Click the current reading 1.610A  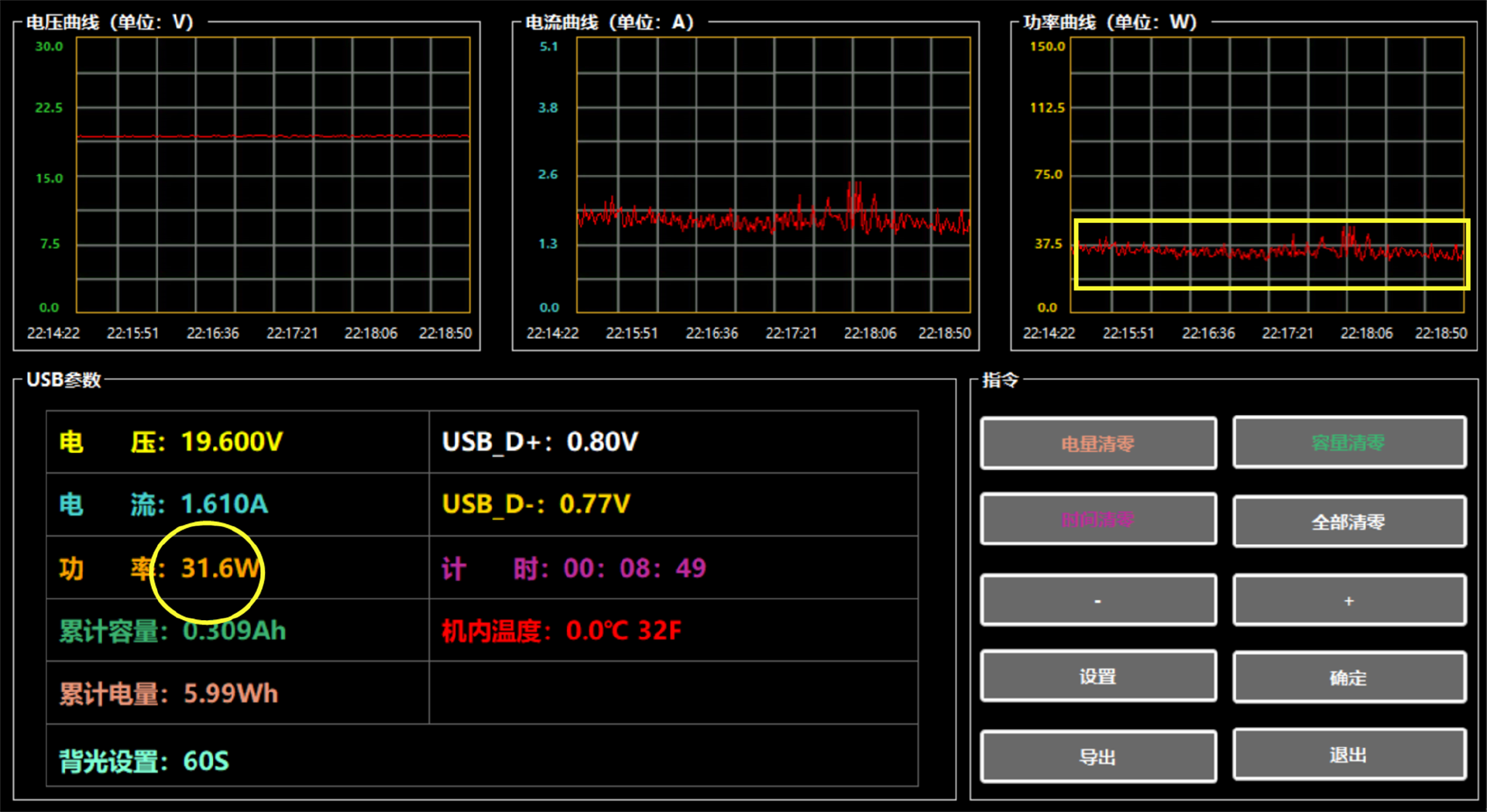pyautogui.click(x=225, y=505)
